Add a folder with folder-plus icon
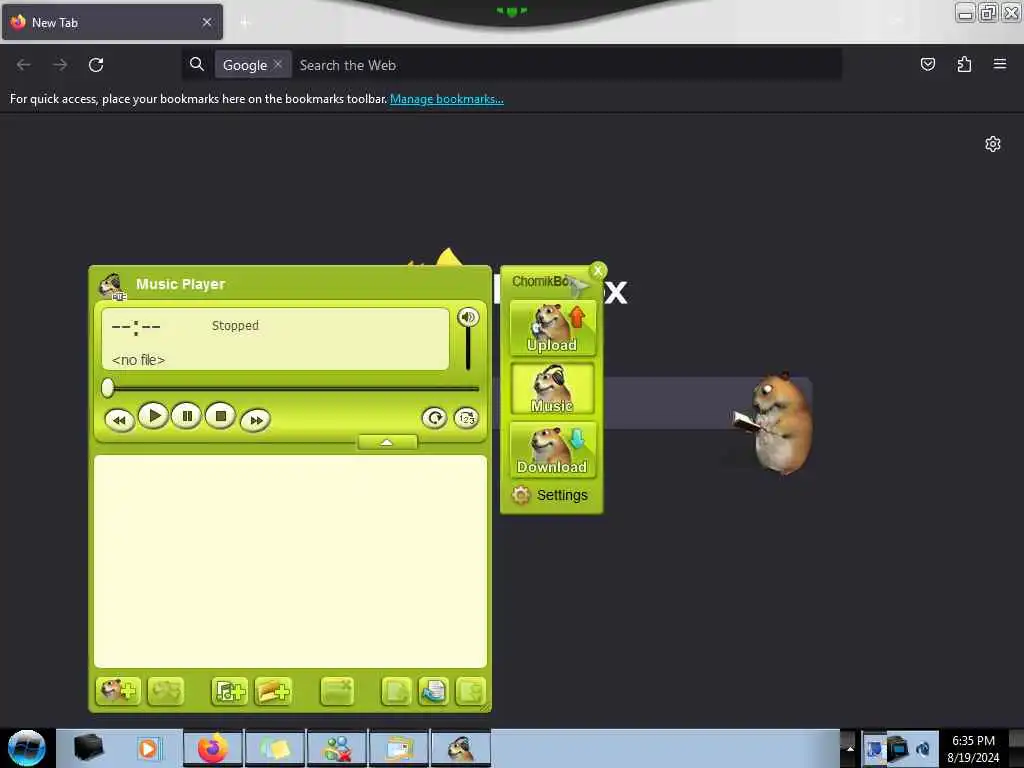The height and width of the screenshot is (768, 1024). click(273, 691)
